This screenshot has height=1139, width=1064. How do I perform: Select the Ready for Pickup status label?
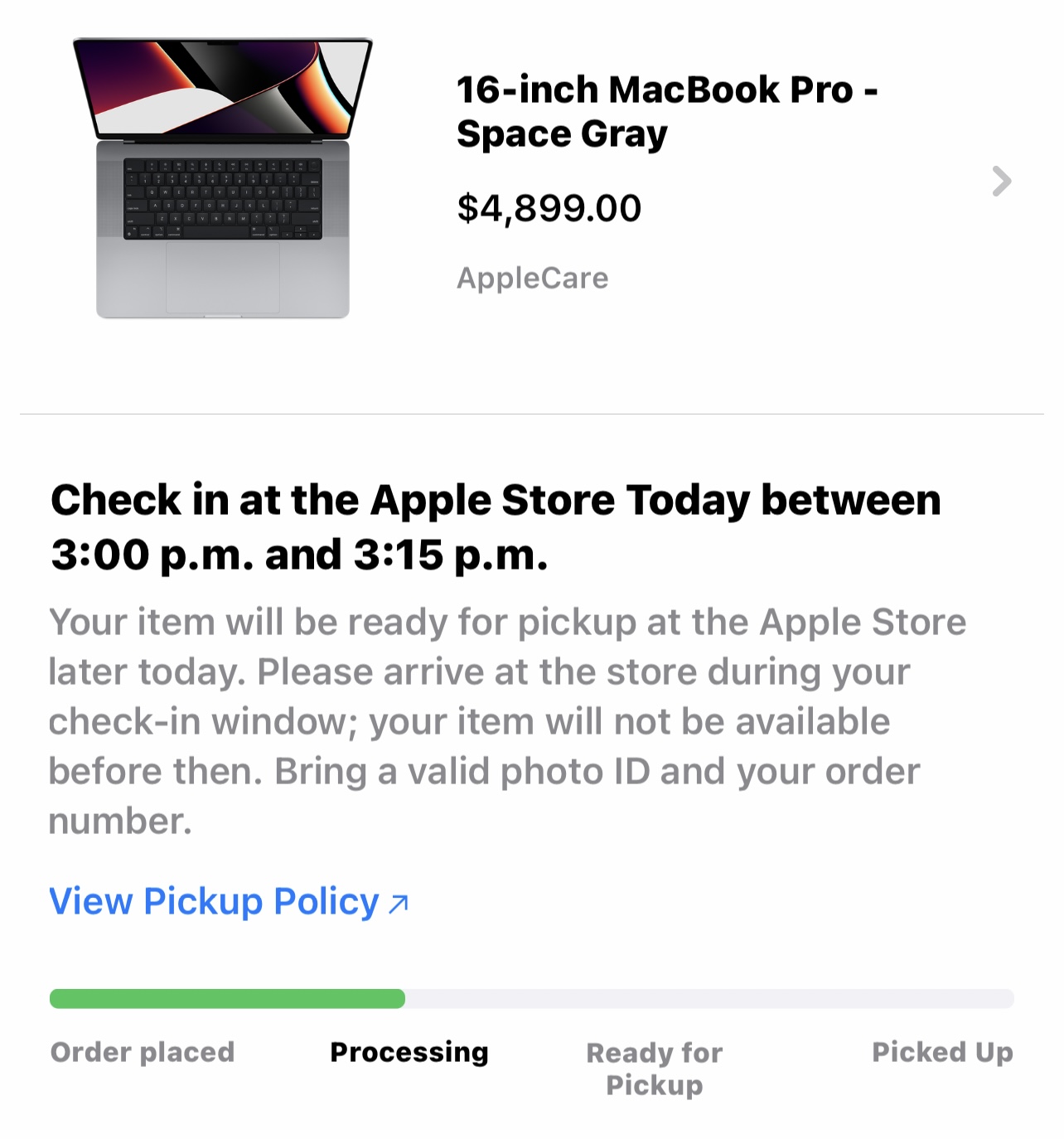tap(654, 1068)
